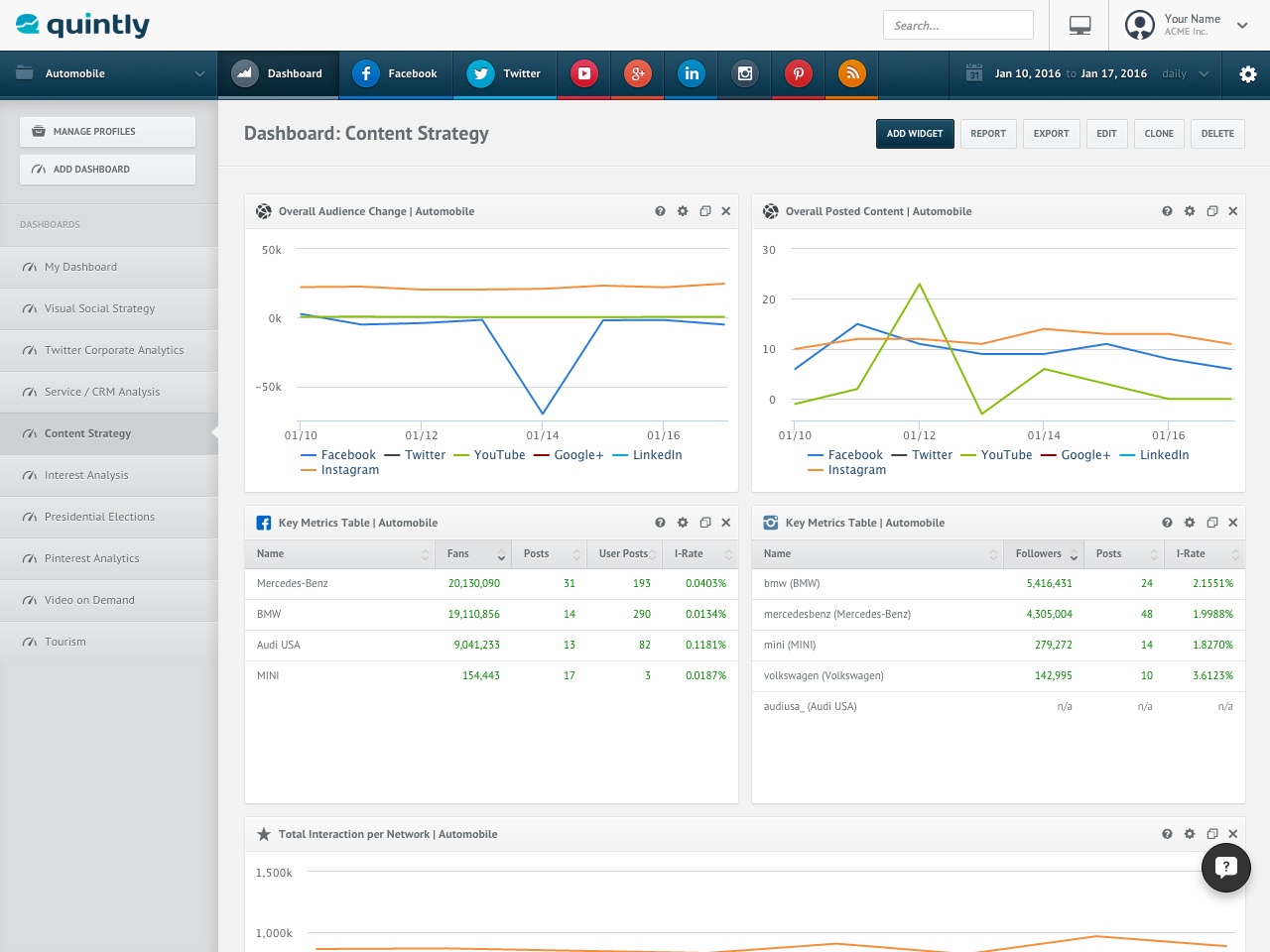
Task: Click the calendar icon beside date range
Action: click(x=974, y=73)
